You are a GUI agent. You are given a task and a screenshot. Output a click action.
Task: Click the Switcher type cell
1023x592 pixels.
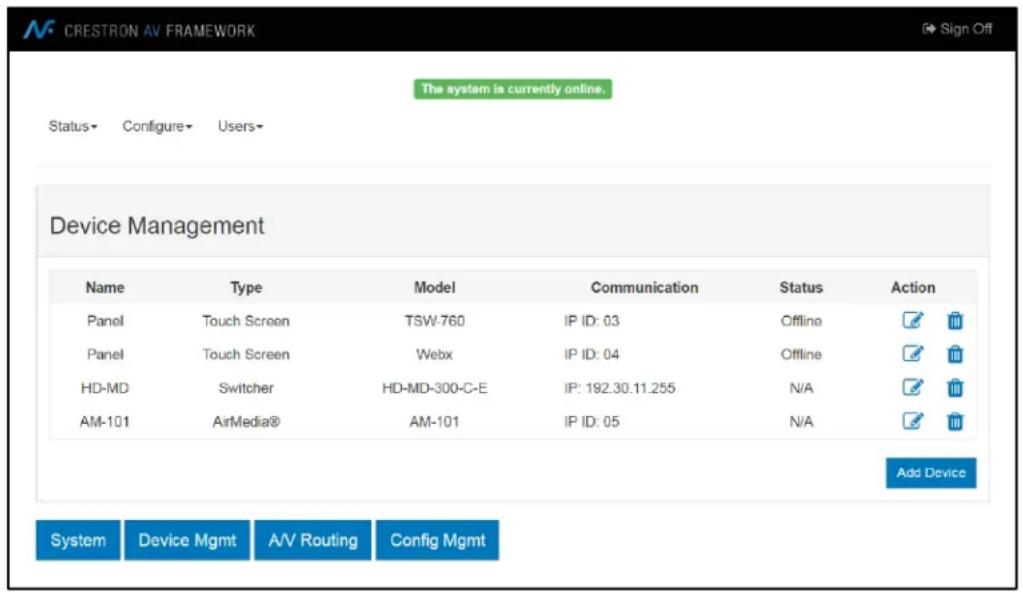click(246, 388)
